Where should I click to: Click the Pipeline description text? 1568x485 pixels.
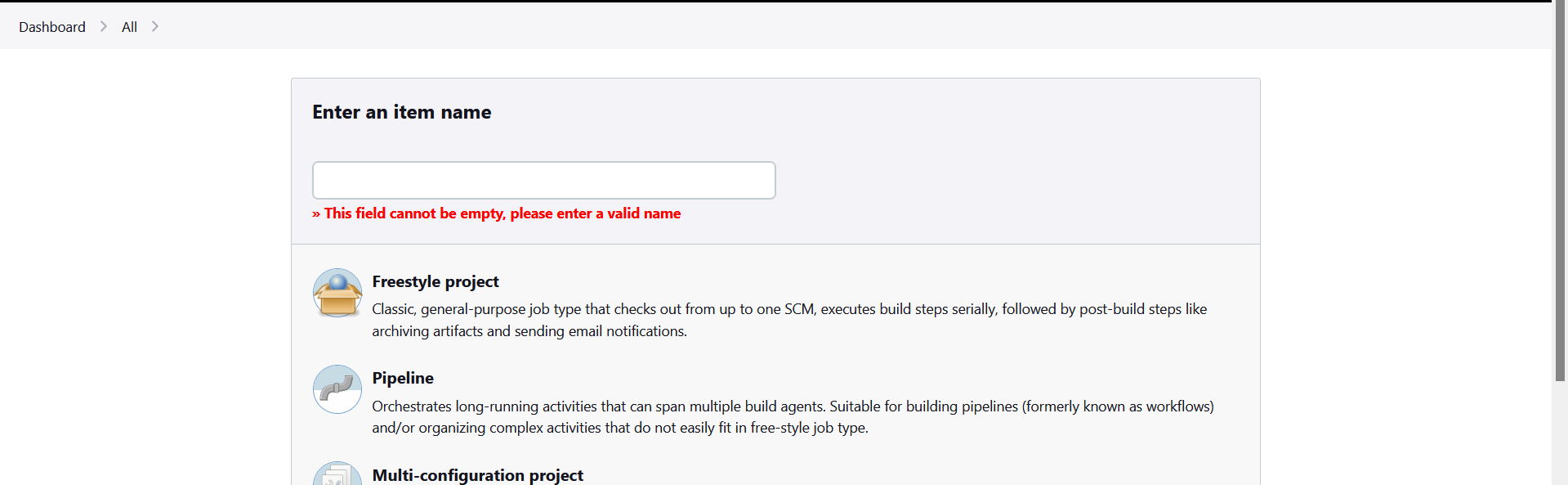[792, 406]
